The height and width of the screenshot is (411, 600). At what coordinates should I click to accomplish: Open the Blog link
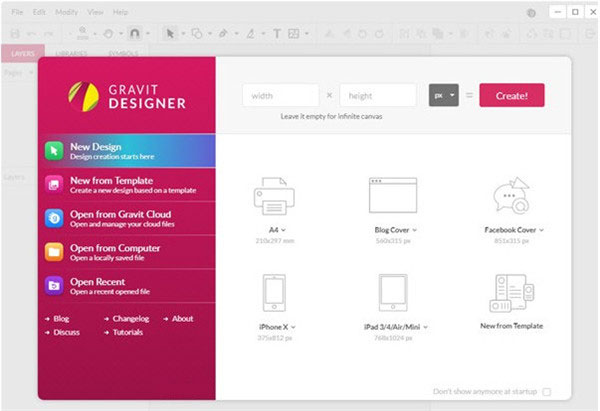pyautogui.click(x=61, y=319)
